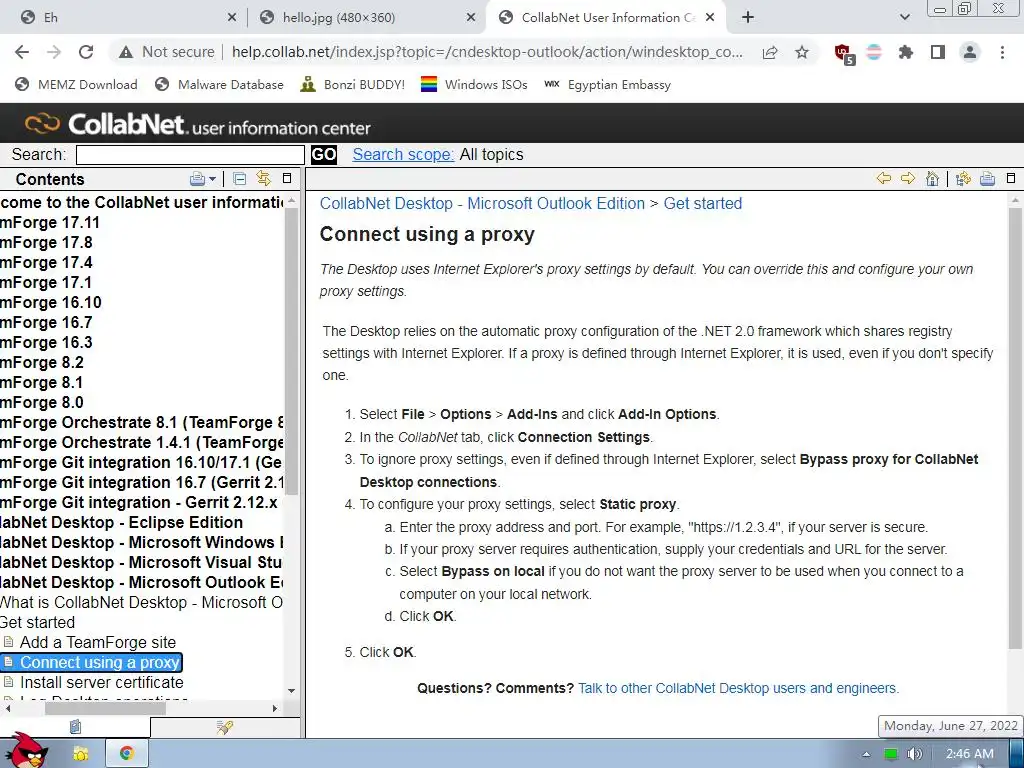This screenshot has height=768, width=1024.
Task: Go forward with the yellow right arrow
Action: [x=908, y=178]
